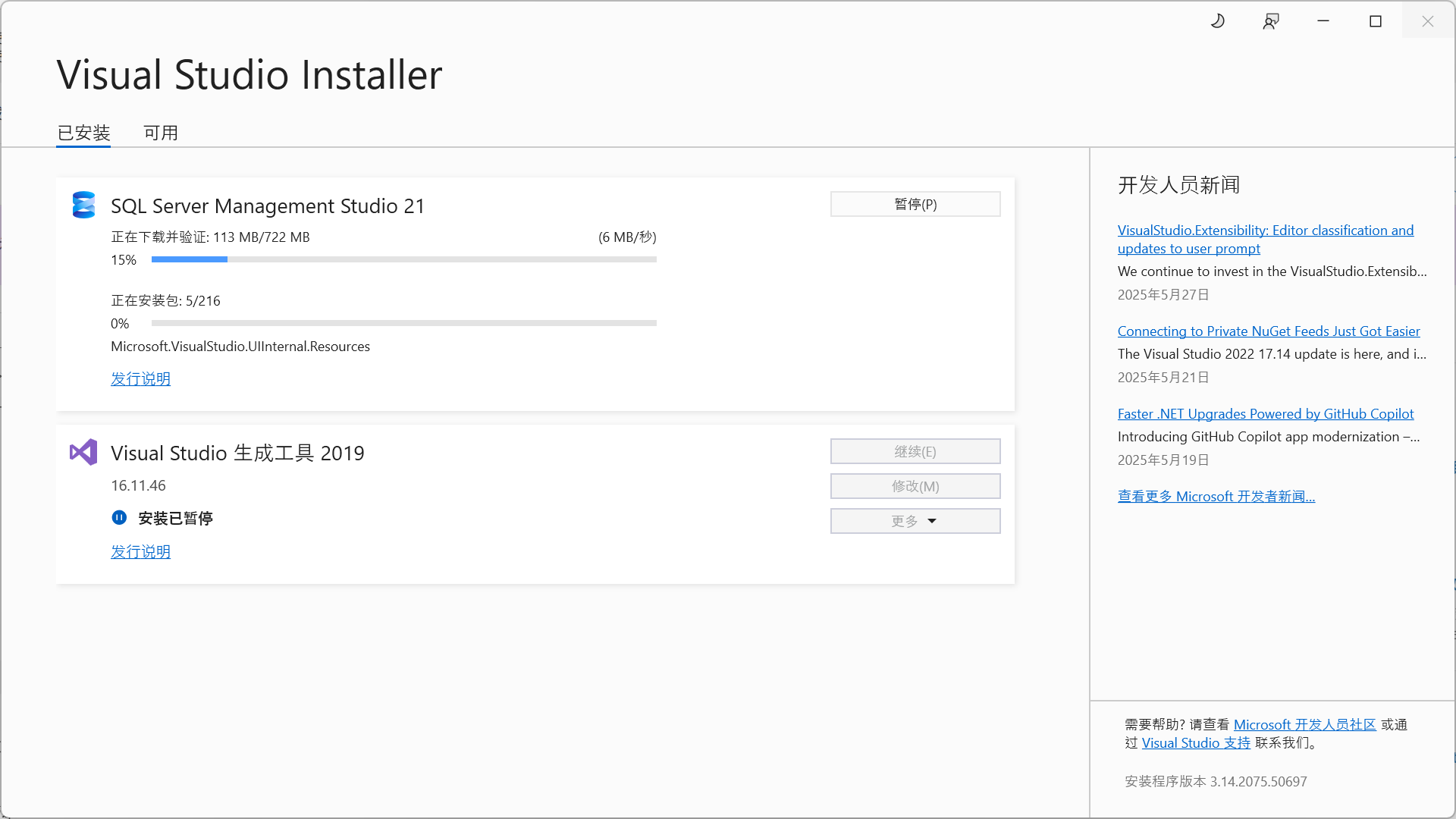Switch to the 可用 tab

(160, 132)
